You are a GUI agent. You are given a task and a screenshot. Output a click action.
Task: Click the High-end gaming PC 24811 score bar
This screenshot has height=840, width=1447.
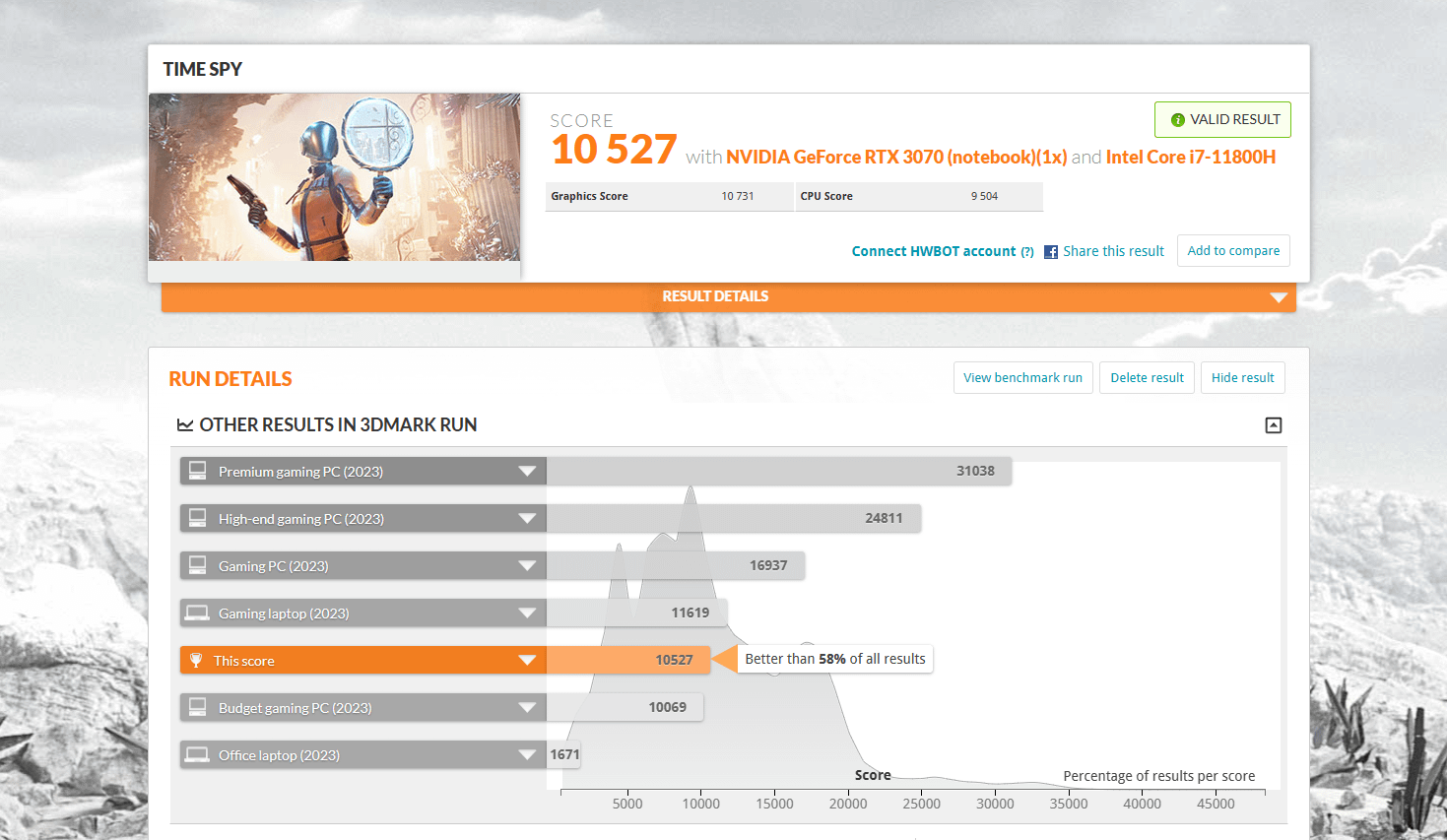click(734, 518)
